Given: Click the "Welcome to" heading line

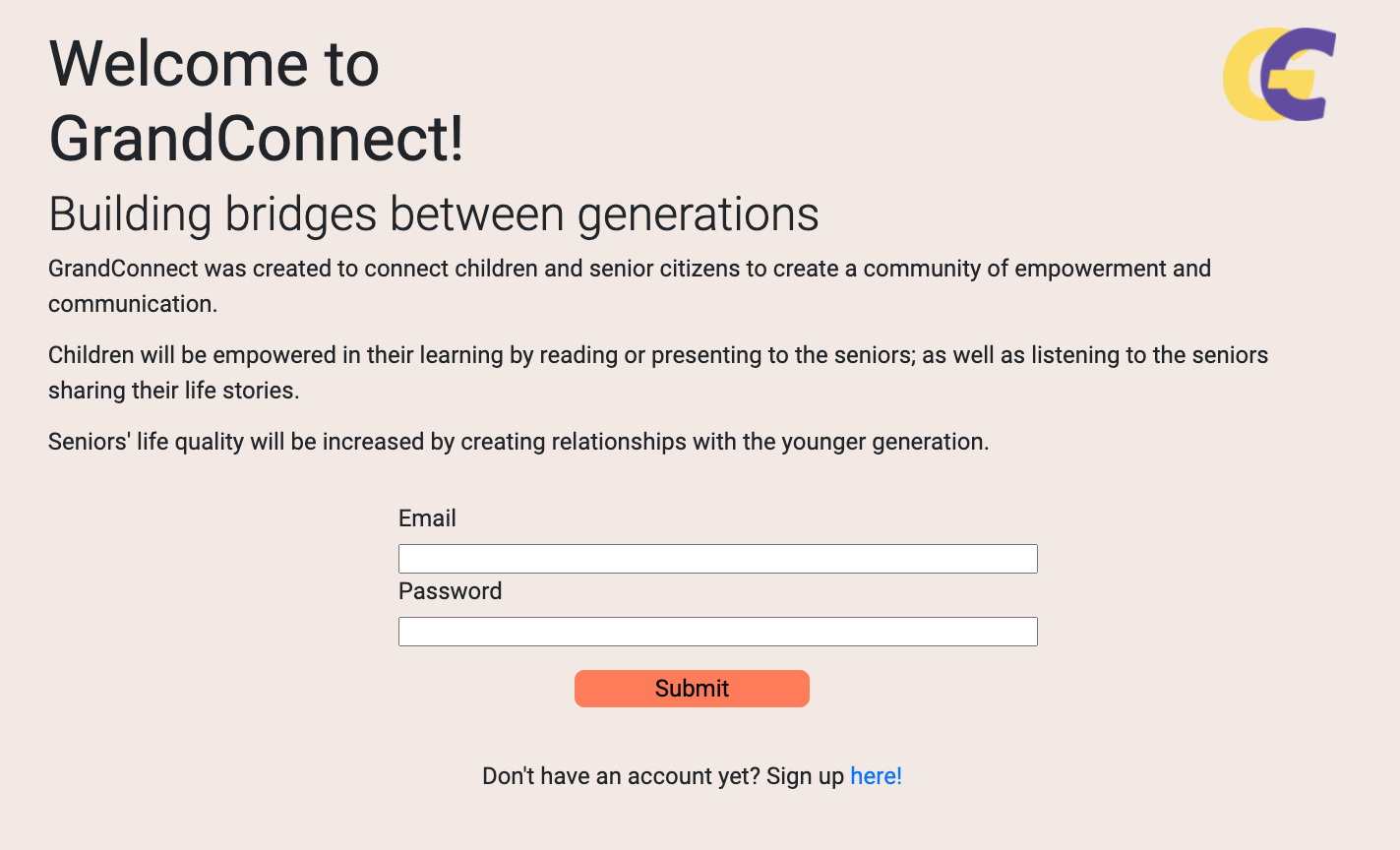Looking at the screenshot, I should click(x=213, y=64).
